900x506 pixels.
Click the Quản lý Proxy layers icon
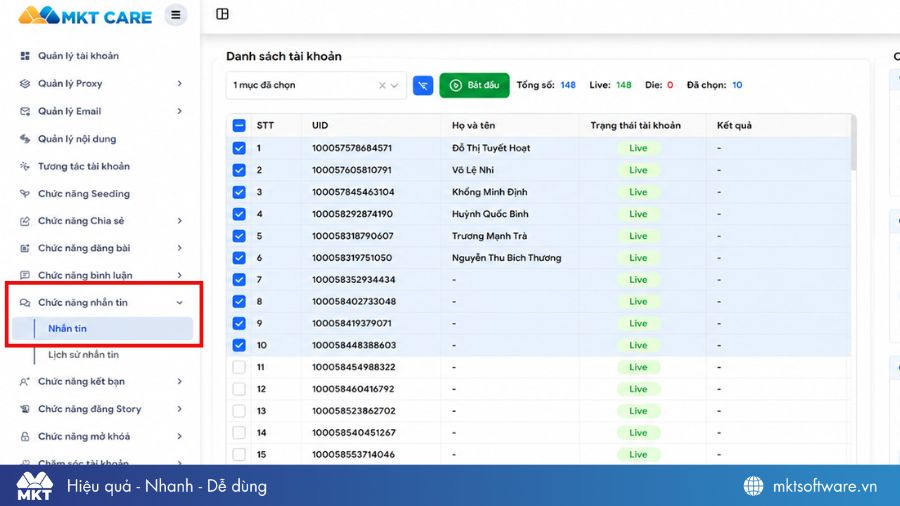(25, 83)
